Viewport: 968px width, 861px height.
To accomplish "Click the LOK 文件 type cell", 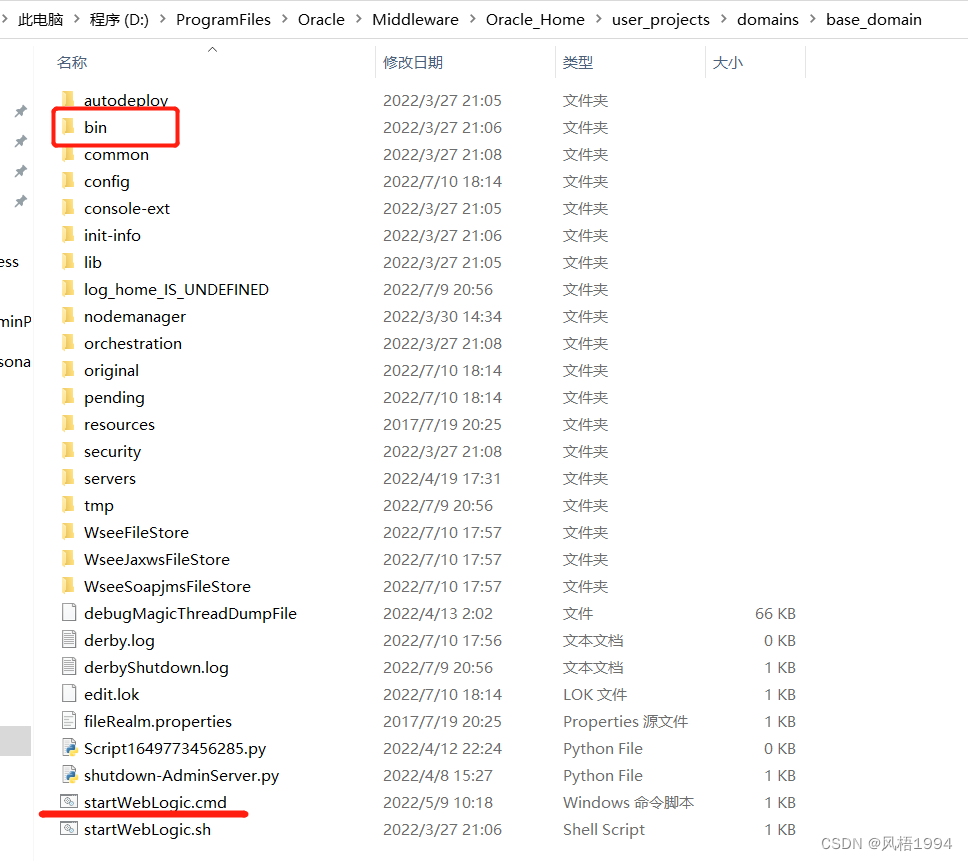I will [595, 694].
